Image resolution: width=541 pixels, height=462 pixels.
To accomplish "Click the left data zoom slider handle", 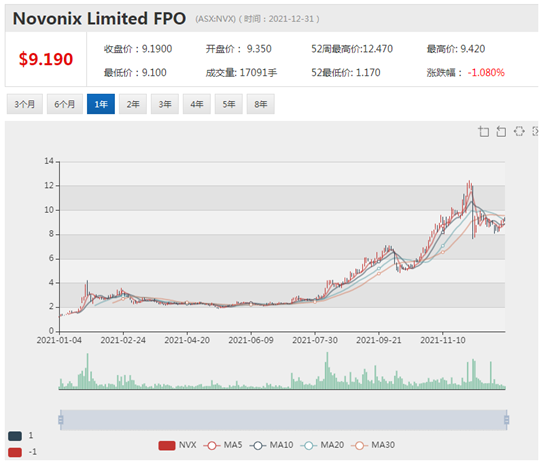I will pos(61,420).
